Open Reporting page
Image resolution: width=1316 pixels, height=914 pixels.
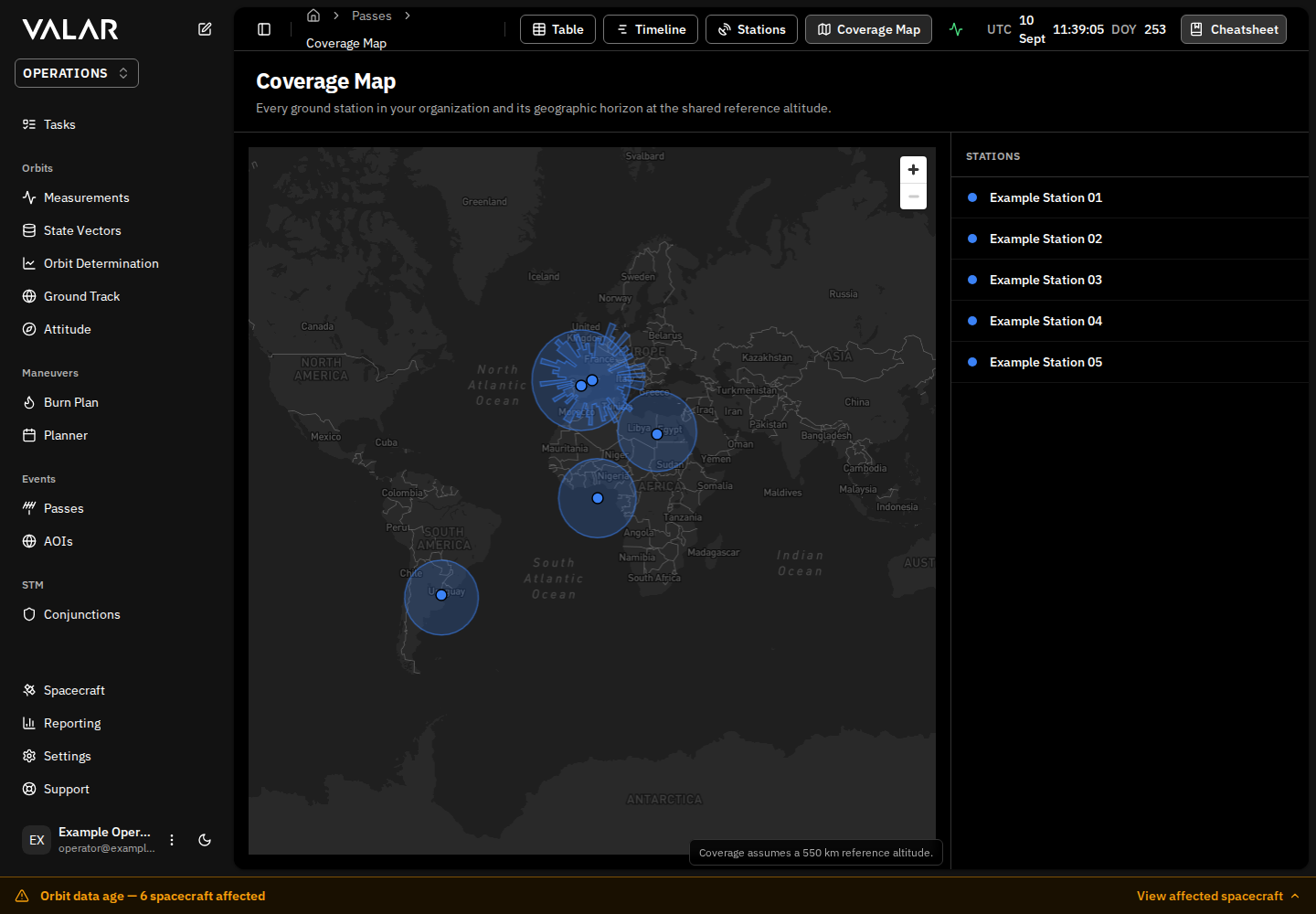(x=117, y=723)
